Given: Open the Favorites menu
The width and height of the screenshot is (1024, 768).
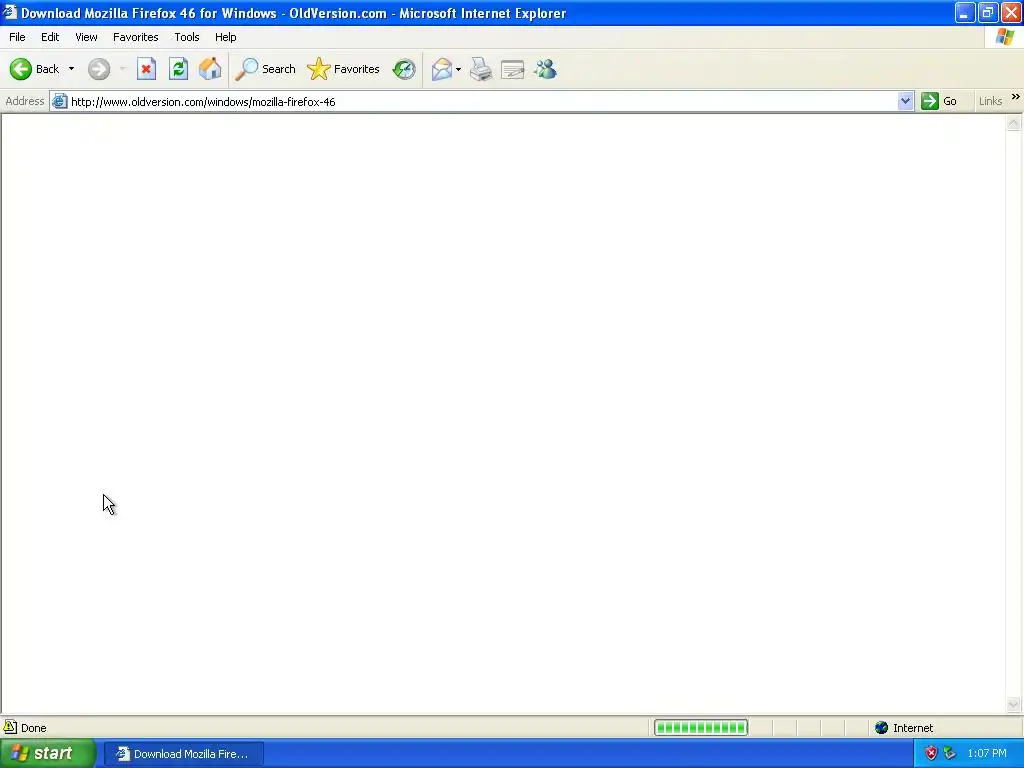Looking at the screenshot, I should click(136, 37).
